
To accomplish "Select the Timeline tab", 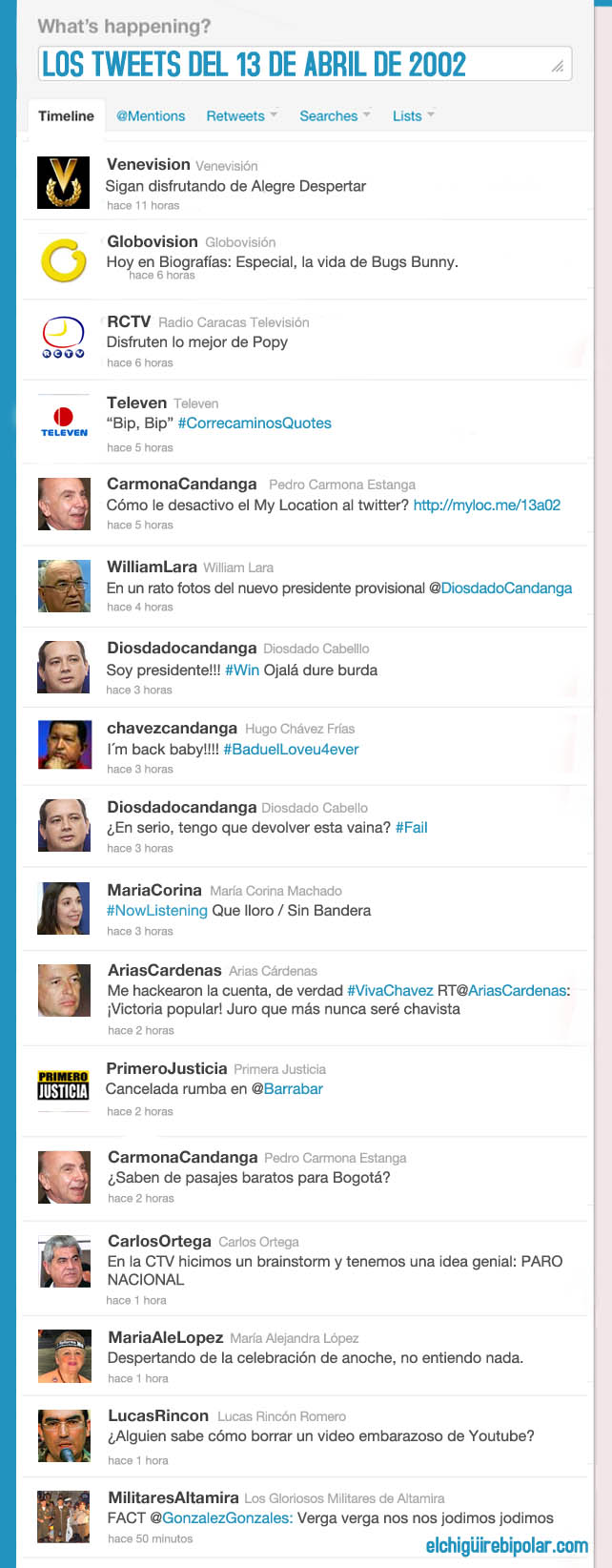I will coord(66,115).
